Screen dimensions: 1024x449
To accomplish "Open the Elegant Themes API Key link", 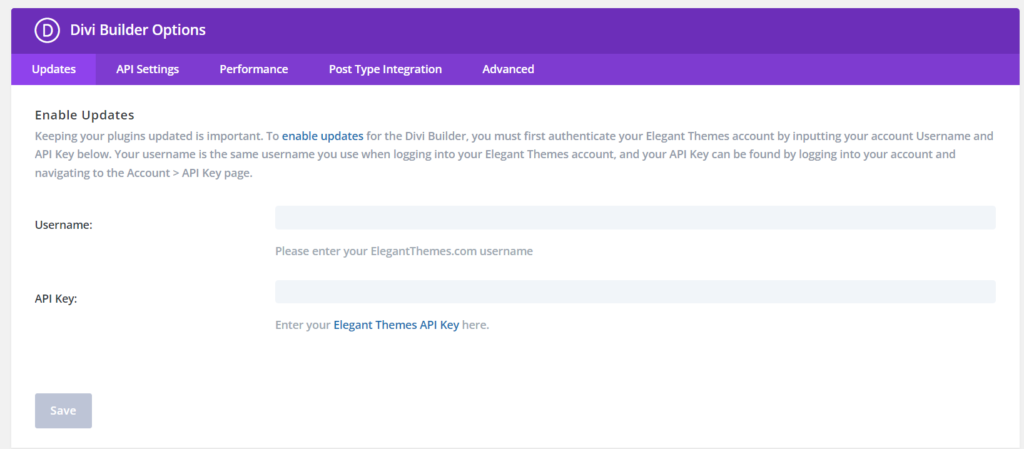I will 396,324.
